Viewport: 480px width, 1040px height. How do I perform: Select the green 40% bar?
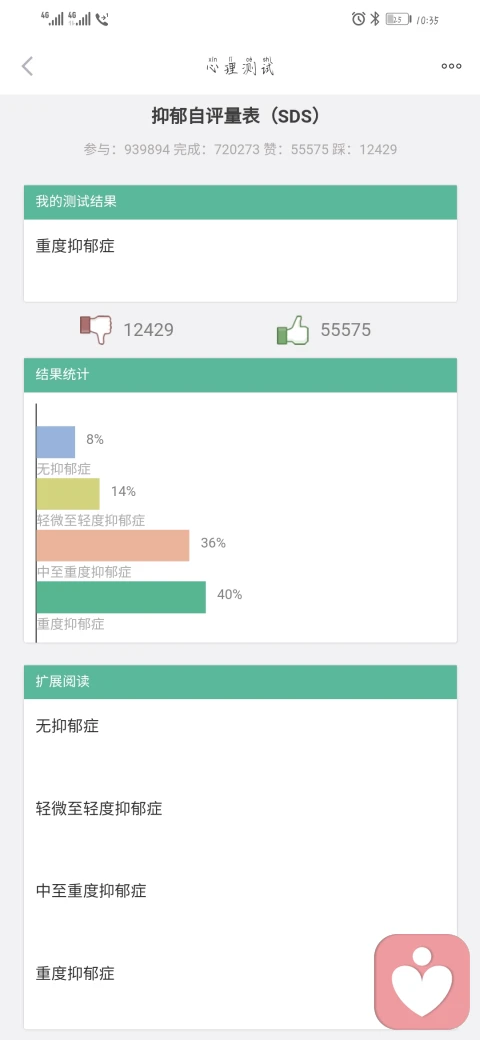[121, 598]
